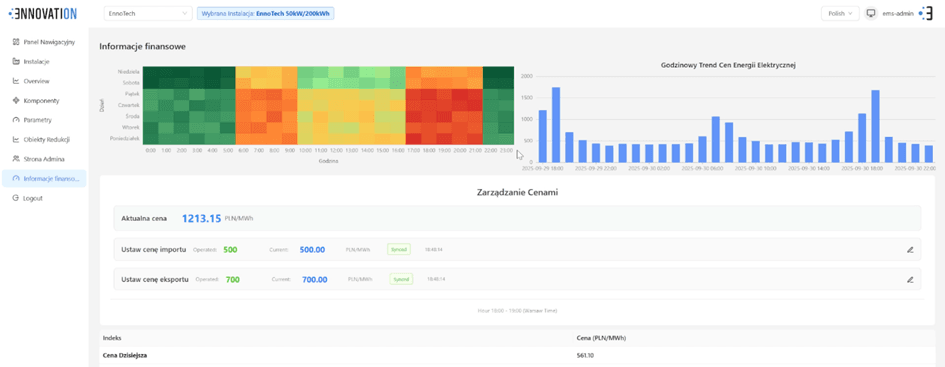Click the Ustaw cenę importu label
Image resolution: width=945 pixels, height=367 pixels.
click(153, 249)
